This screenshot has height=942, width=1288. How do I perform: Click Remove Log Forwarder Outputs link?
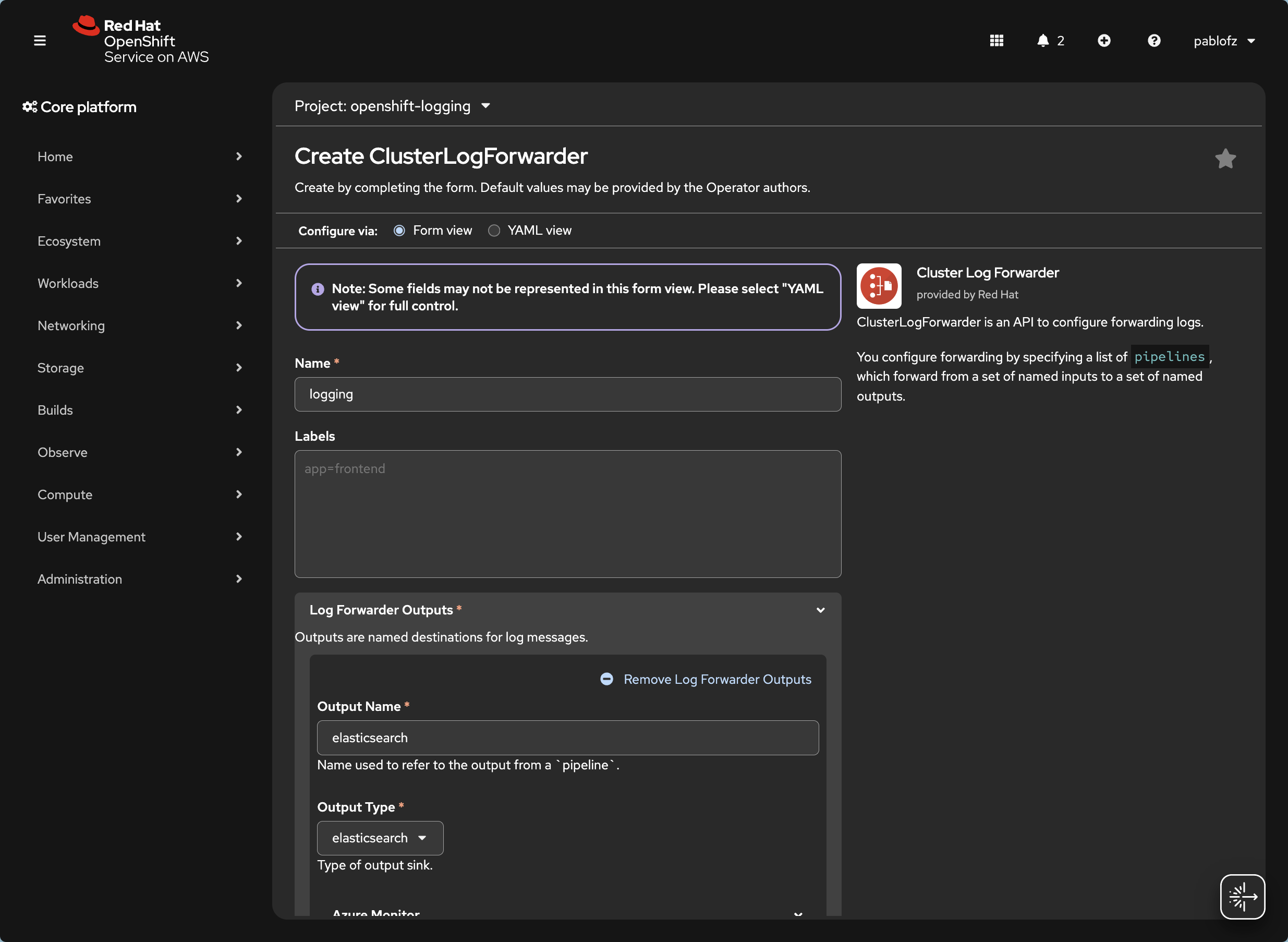pos(706,679)
